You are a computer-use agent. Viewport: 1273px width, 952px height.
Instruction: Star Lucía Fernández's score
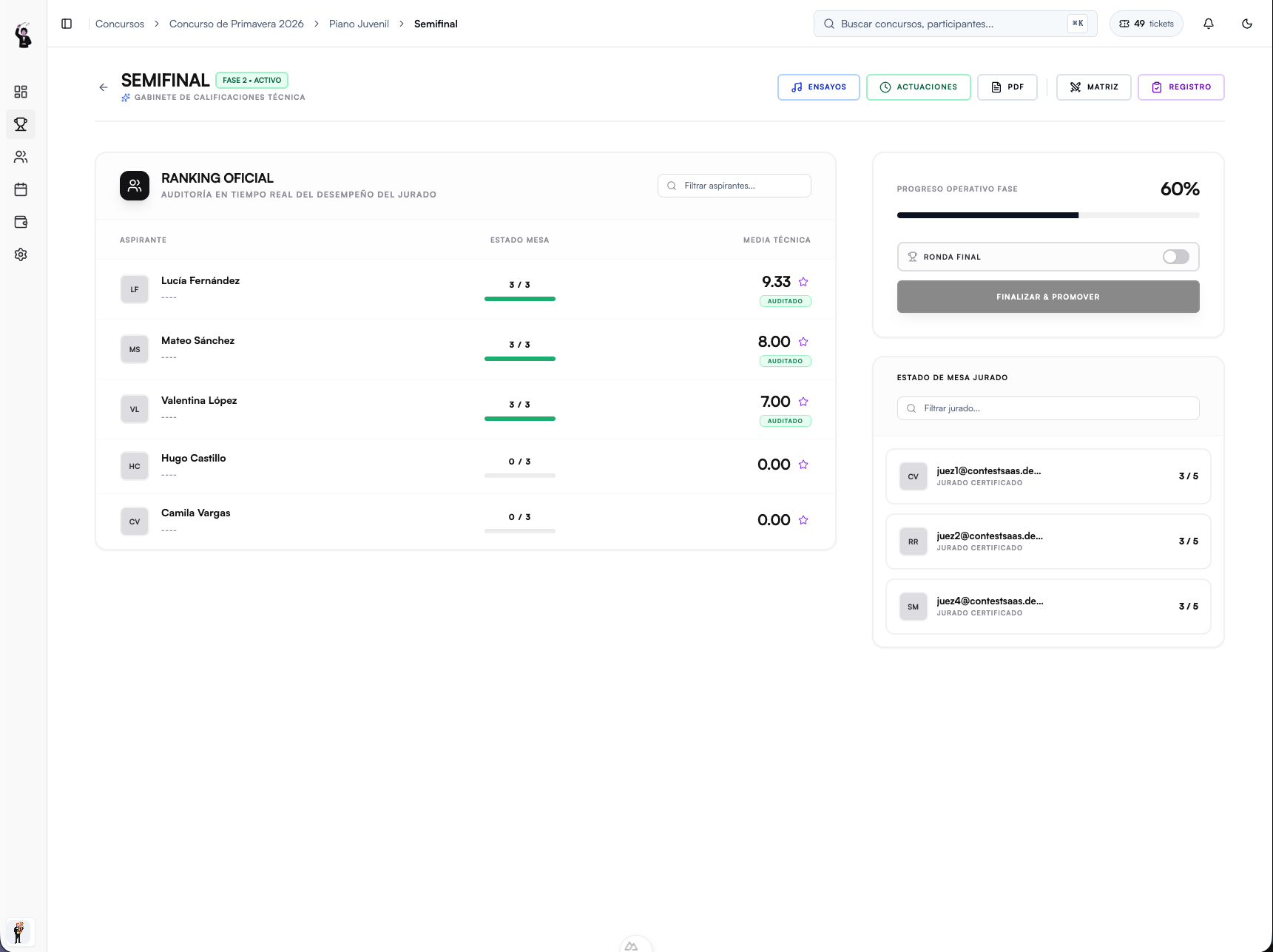click(x=803, y=282)
